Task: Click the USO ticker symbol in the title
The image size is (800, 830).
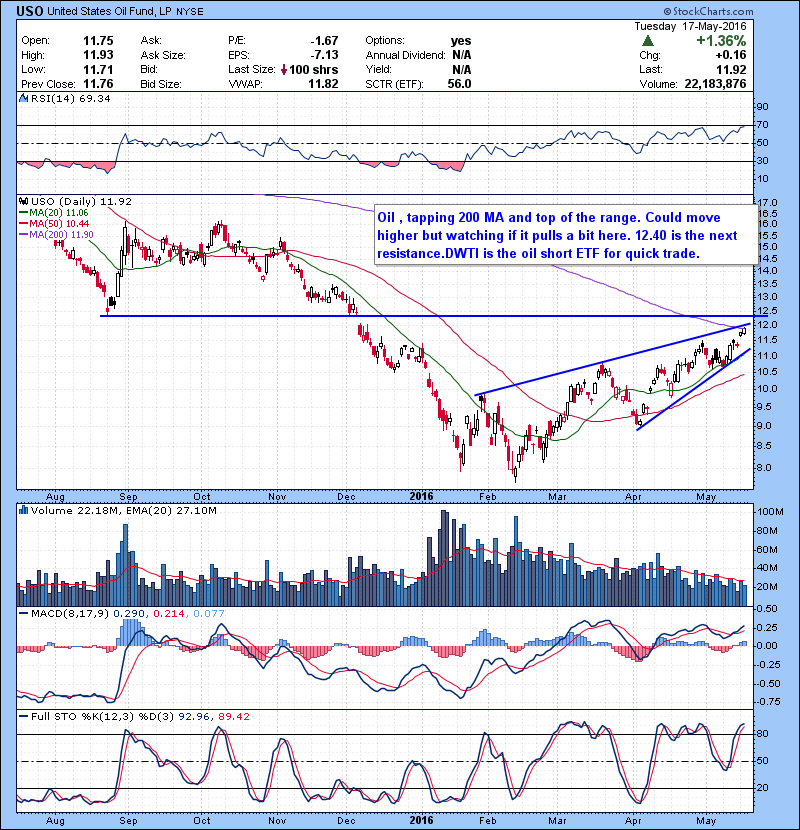Action: [30, 11]
